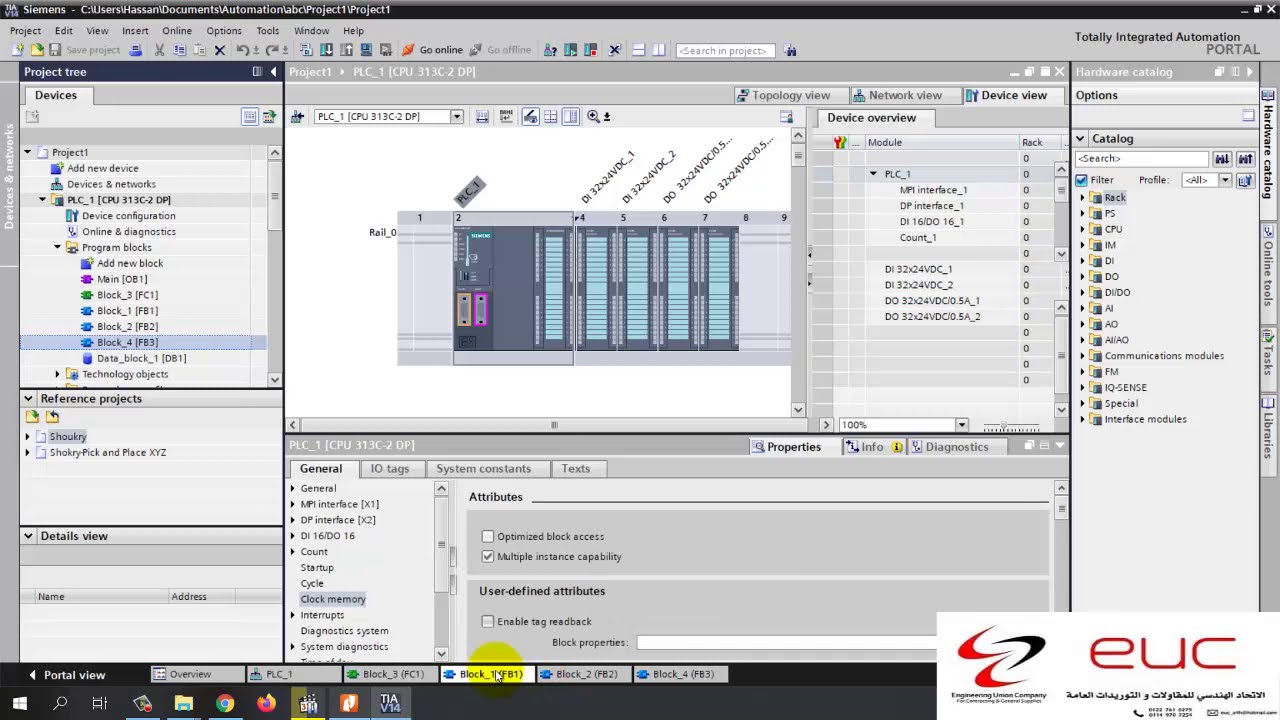Click the Undo arrow icon
Screen dimensions: 1280x720
[242, 50]
